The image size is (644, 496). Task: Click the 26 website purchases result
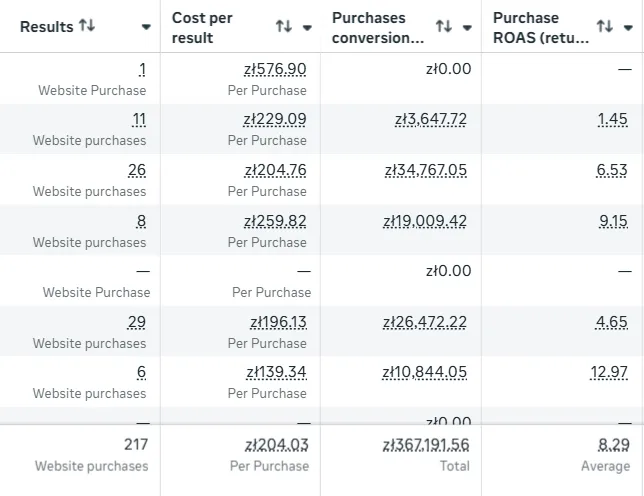pyautogui.click(x=137, y=170)
